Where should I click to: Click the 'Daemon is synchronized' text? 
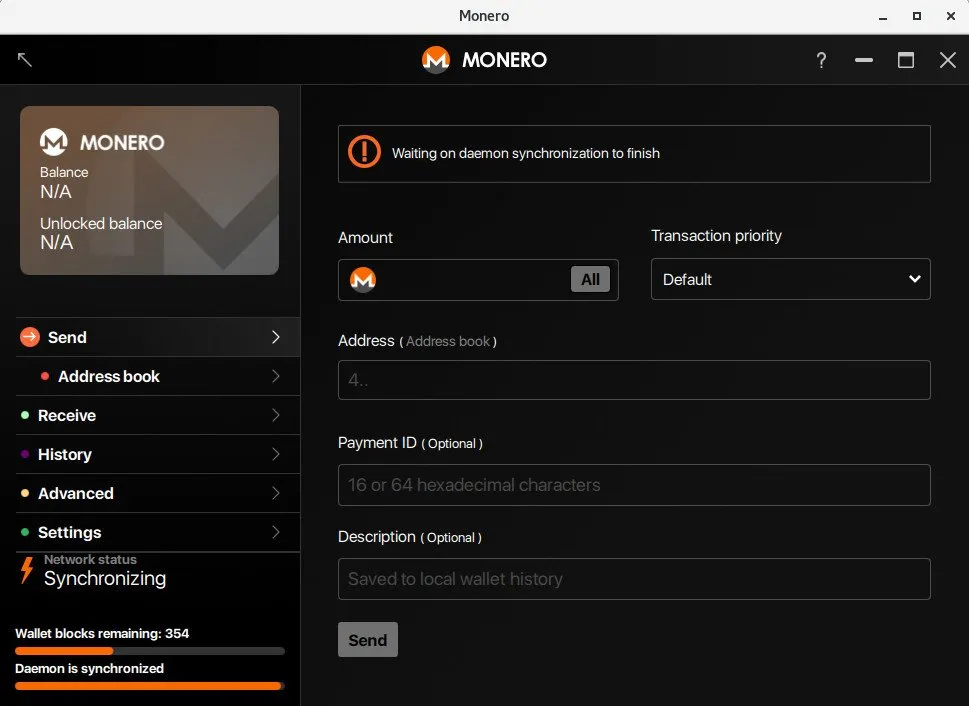pos(90,668)
